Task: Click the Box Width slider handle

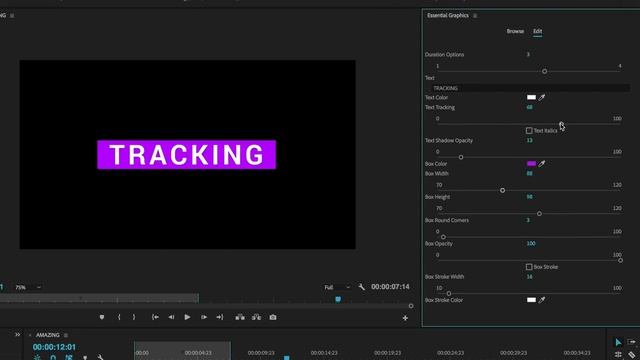Action: [x=502, y=191]
